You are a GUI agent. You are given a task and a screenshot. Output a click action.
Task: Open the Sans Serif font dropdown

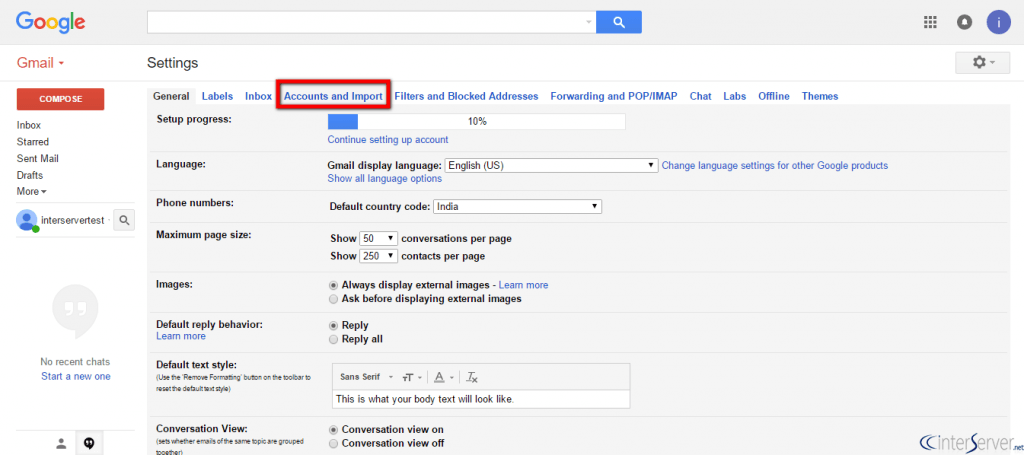(x=366, y=377)
